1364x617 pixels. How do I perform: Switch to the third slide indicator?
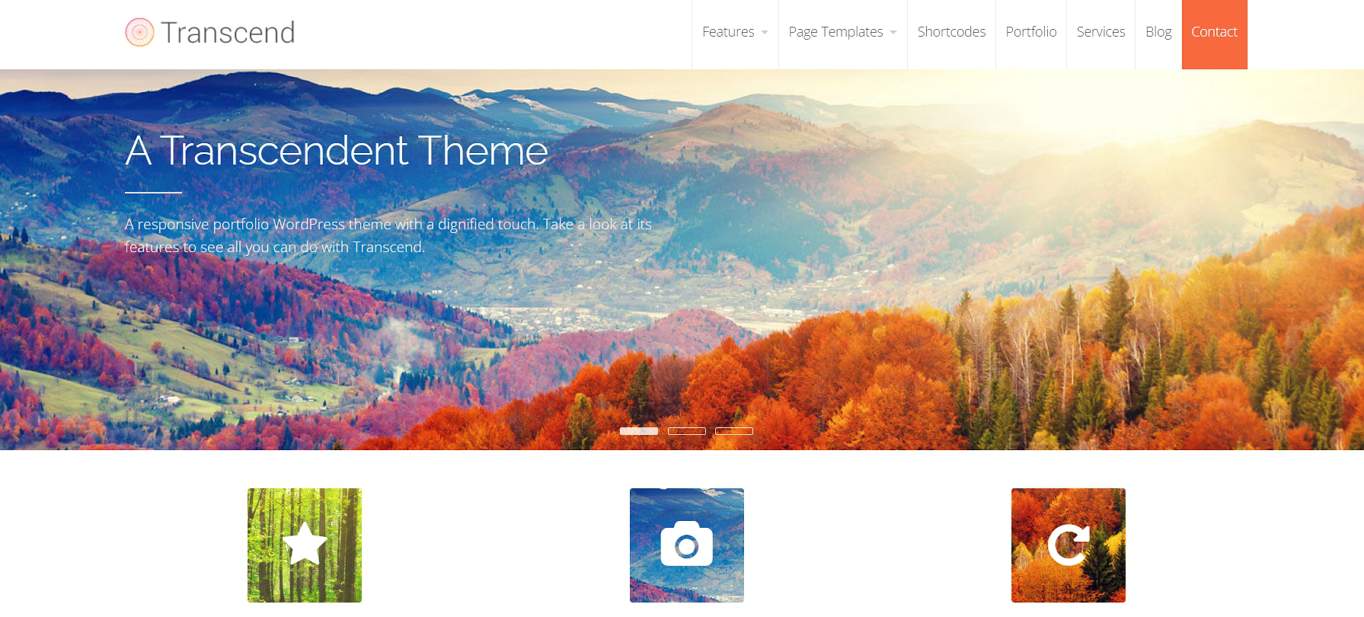pyautogui.click(x=734, y=431)
